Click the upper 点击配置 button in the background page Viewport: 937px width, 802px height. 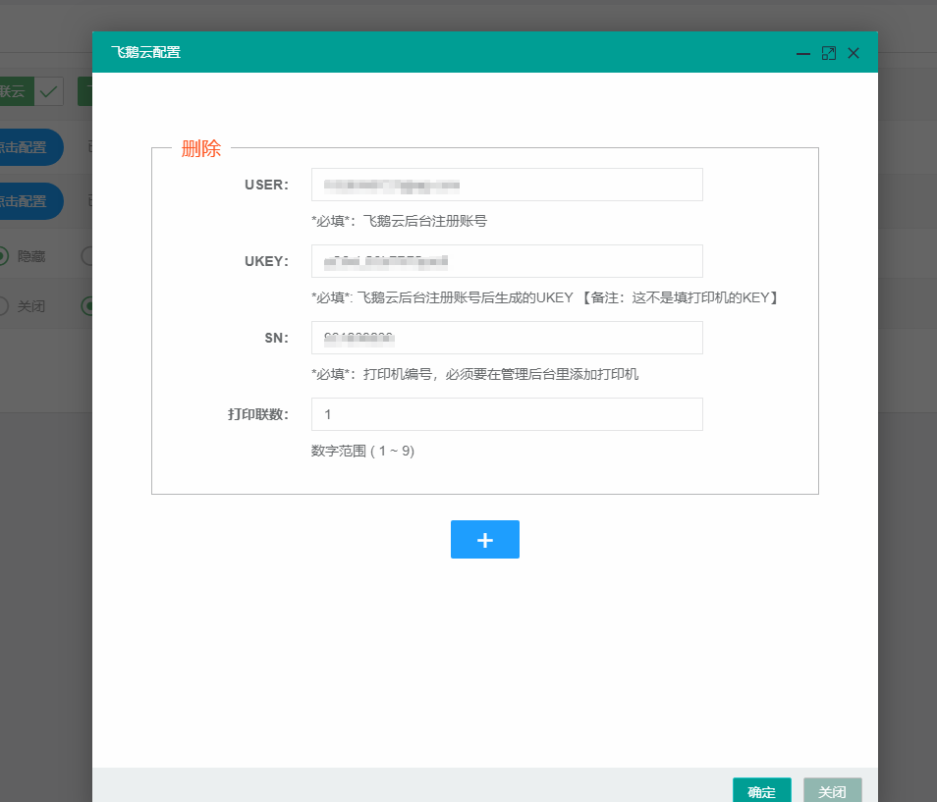point(30,147)
